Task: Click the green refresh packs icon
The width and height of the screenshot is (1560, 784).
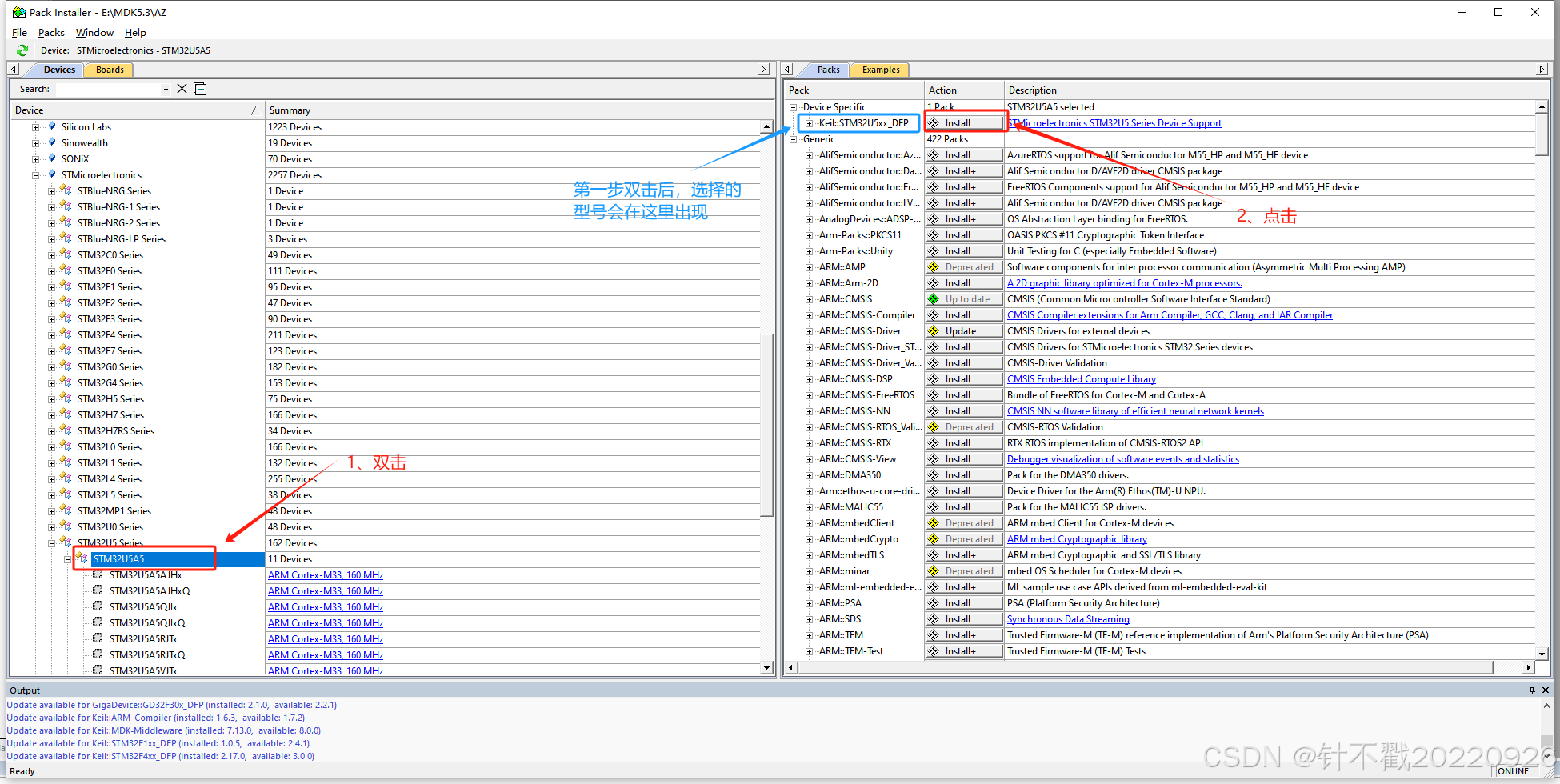Action: [x=22, y=50]
